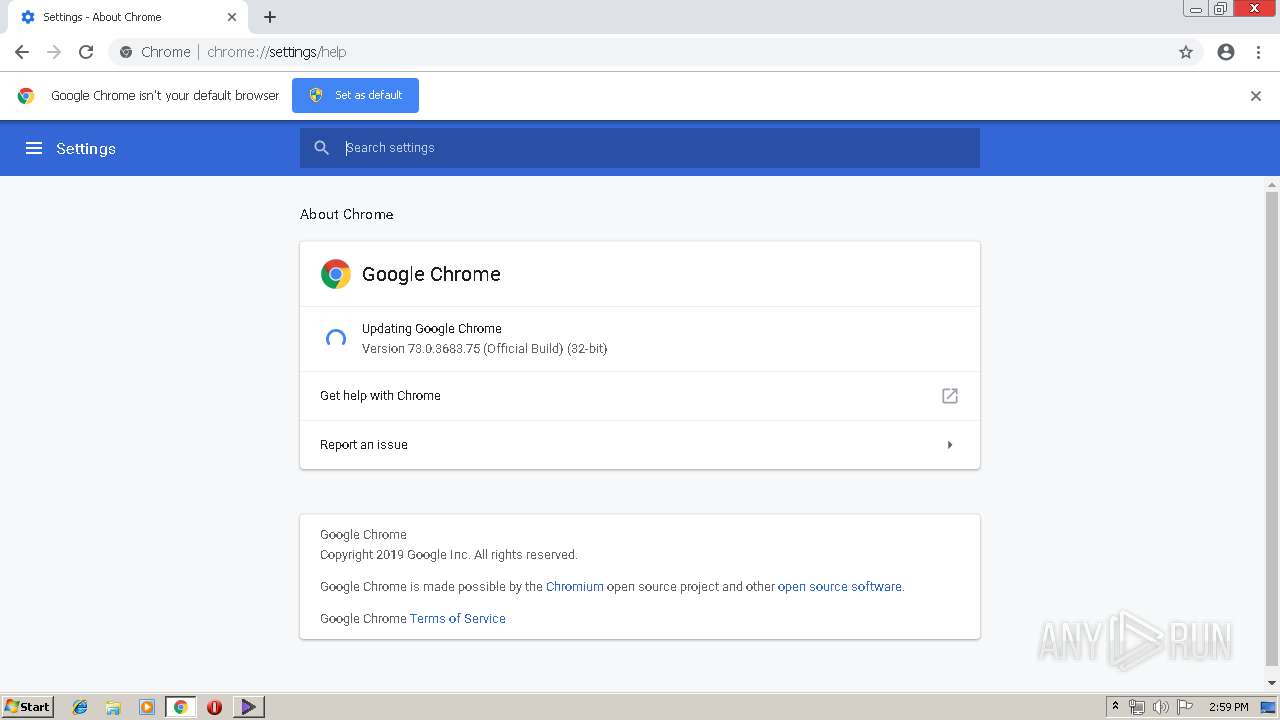The image size is (1280, 720).
Task: Open the Chrome profile avatar menu
Action: [1226, 52]
